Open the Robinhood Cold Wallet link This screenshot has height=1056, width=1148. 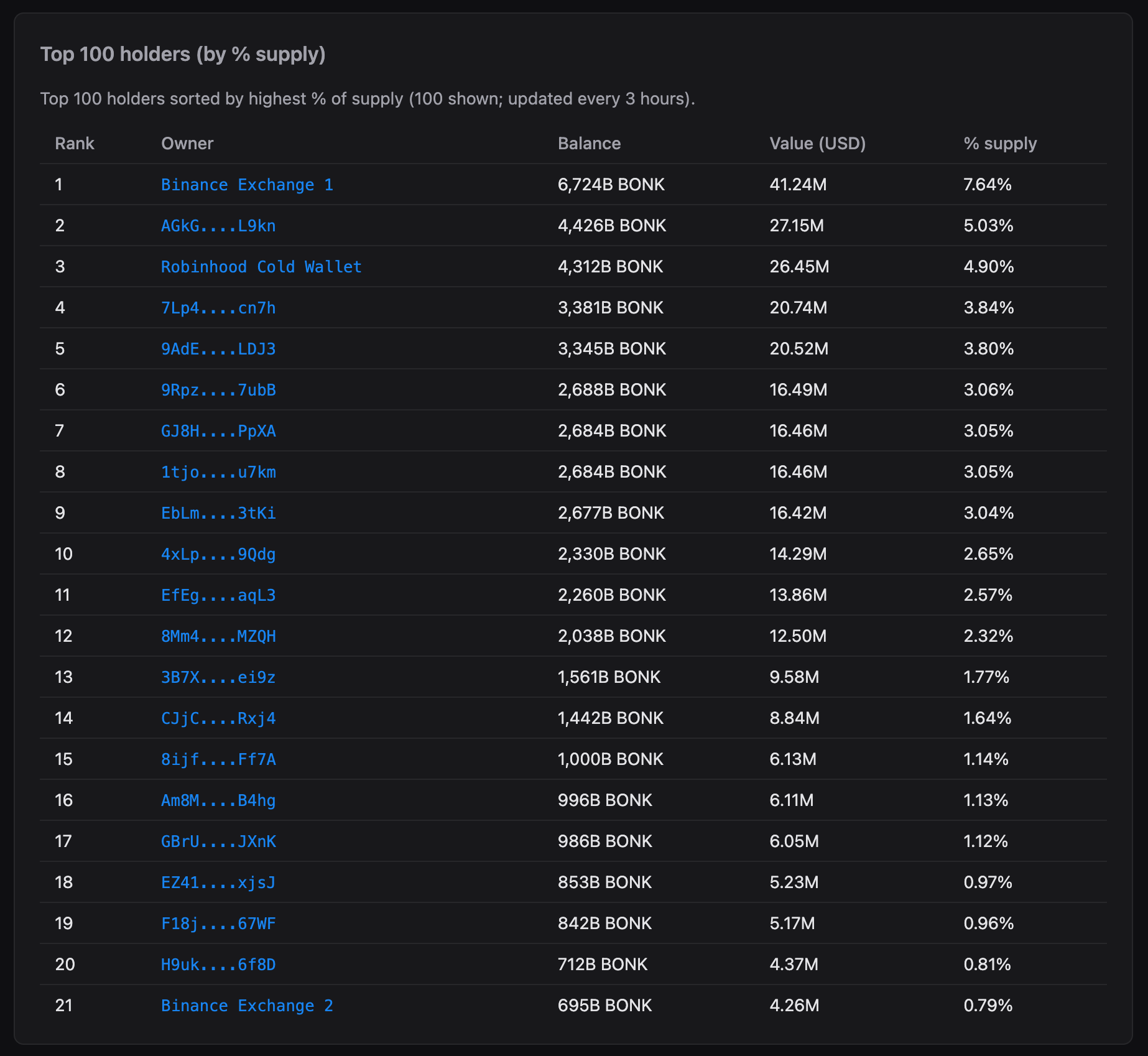(261, 267)
